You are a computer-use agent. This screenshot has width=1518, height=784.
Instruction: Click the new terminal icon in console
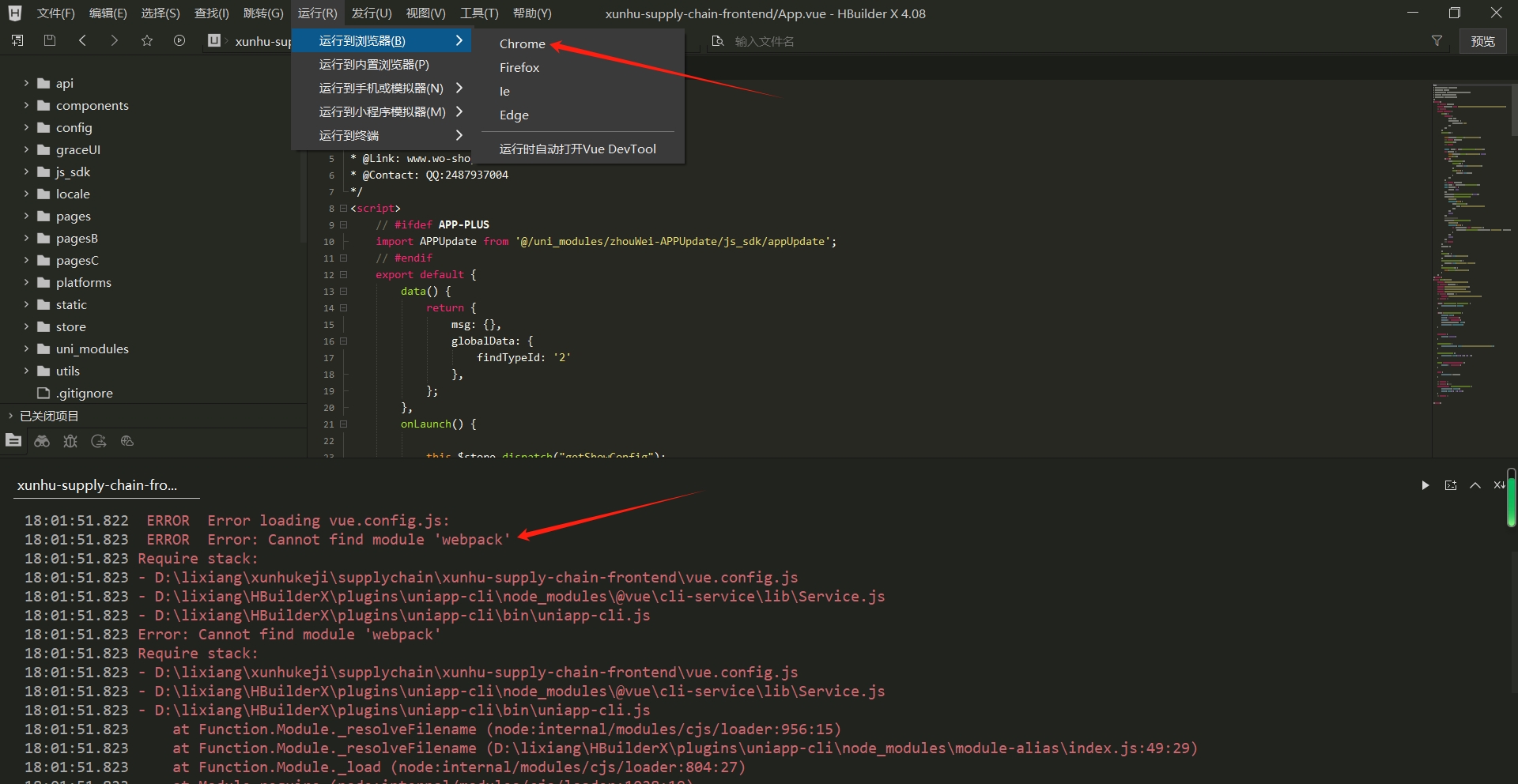click(1451, 485)
